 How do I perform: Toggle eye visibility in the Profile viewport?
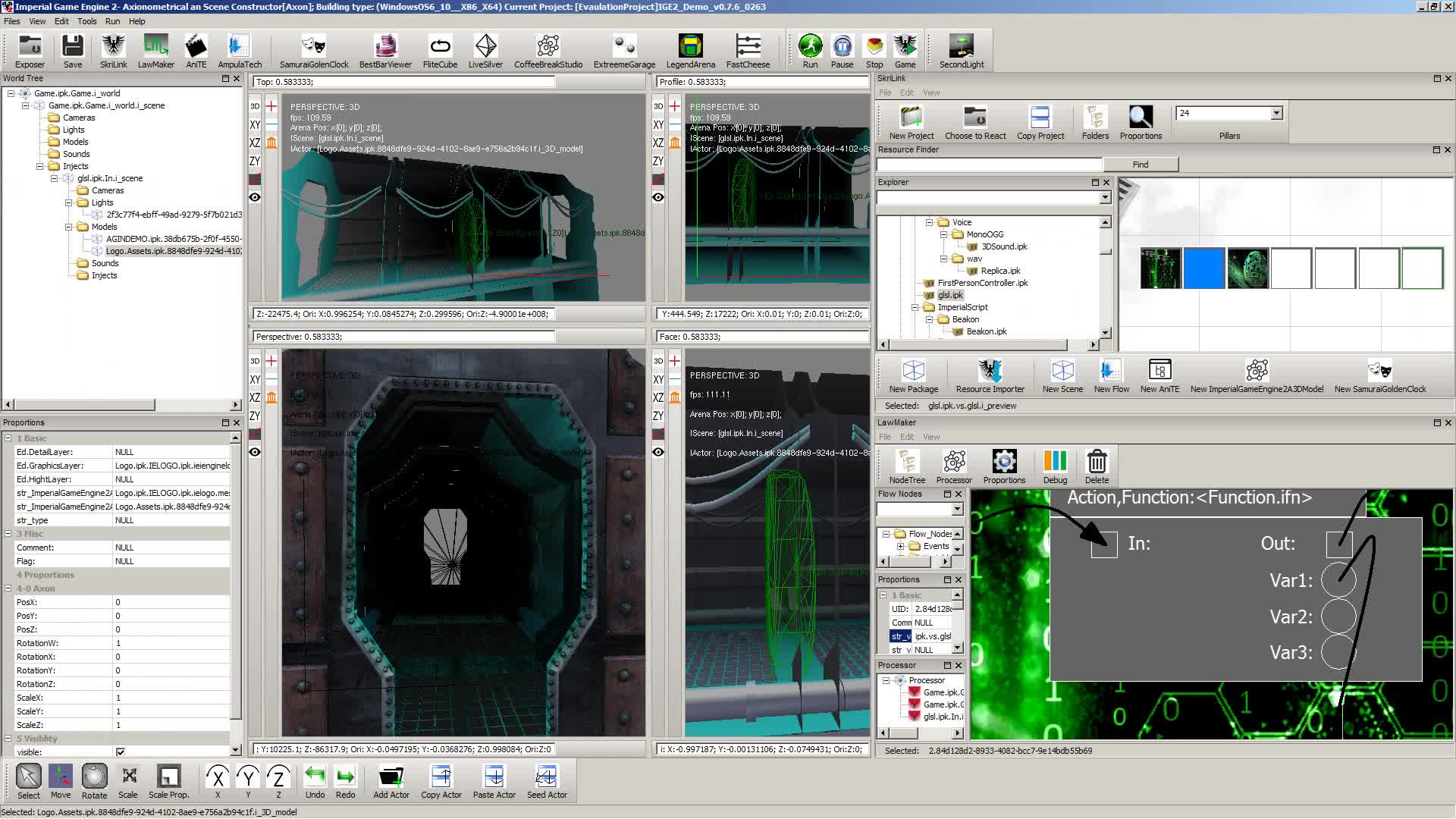[658, 197]
